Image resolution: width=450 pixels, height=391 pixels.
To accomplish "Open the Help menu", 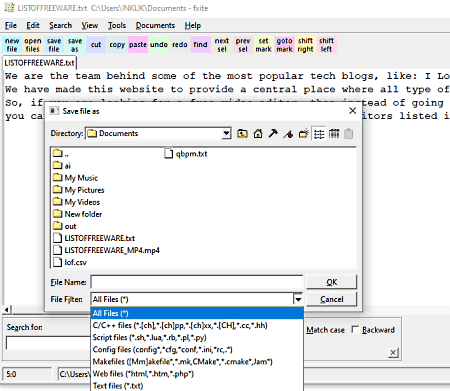I will [193, 25].
